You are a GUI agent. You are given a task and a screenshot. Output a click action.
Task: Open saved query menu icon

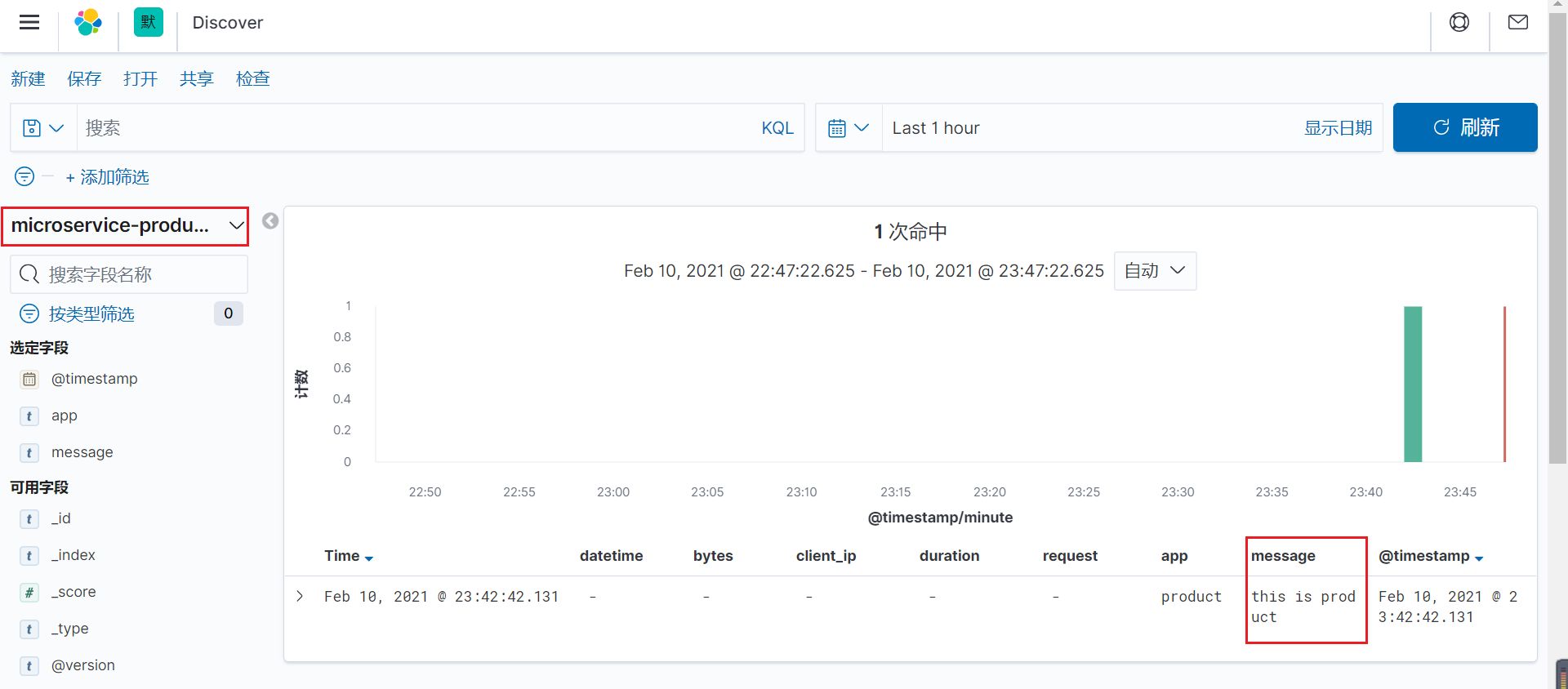tap(43, 128)
